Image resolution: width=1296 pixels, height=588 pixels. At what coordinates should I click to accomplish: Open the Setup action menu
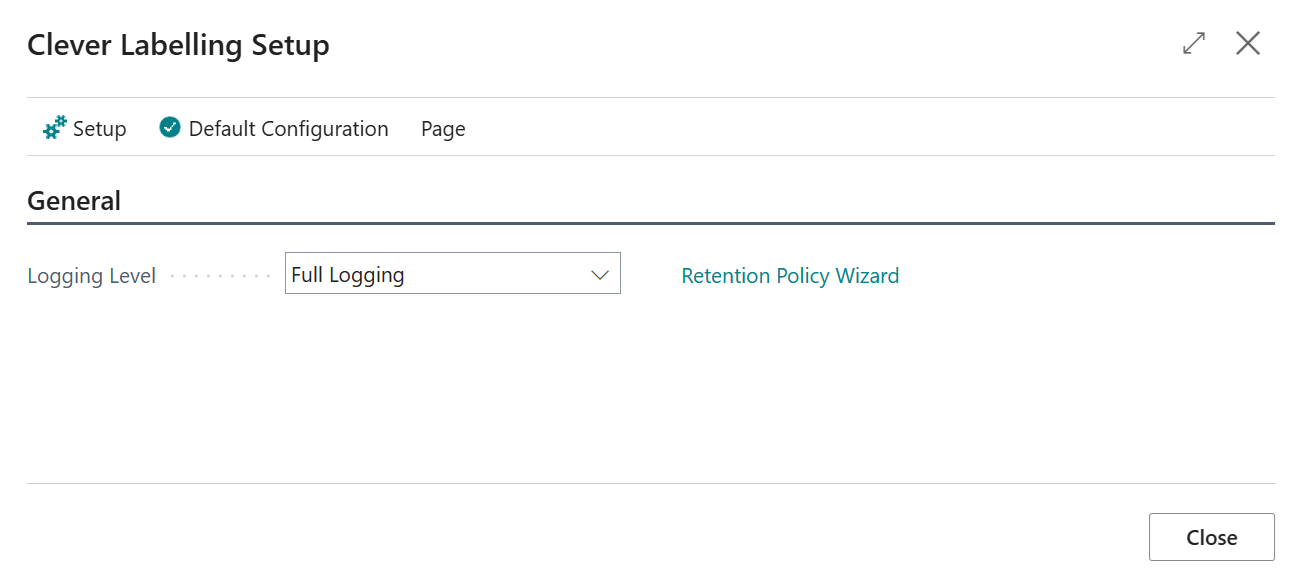(x=85, y=129)
